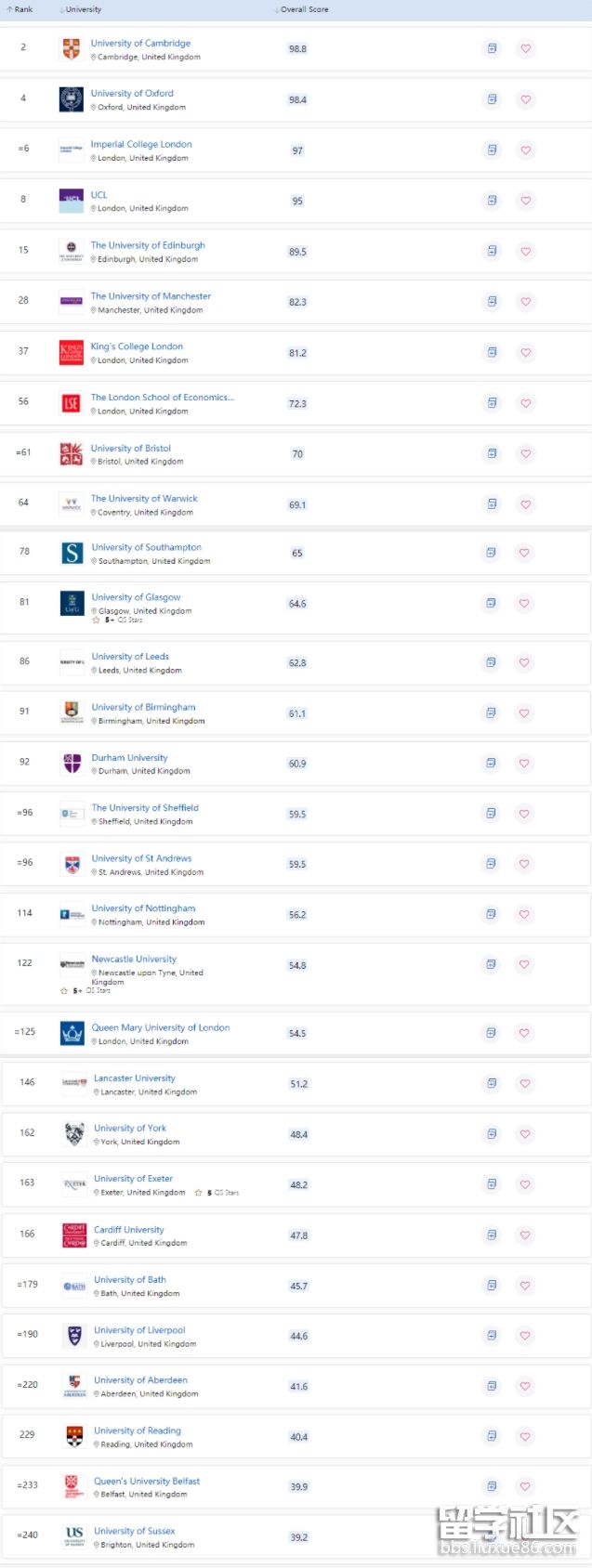Open the King's College London link
592x1568 pixels.
point(137,346)
